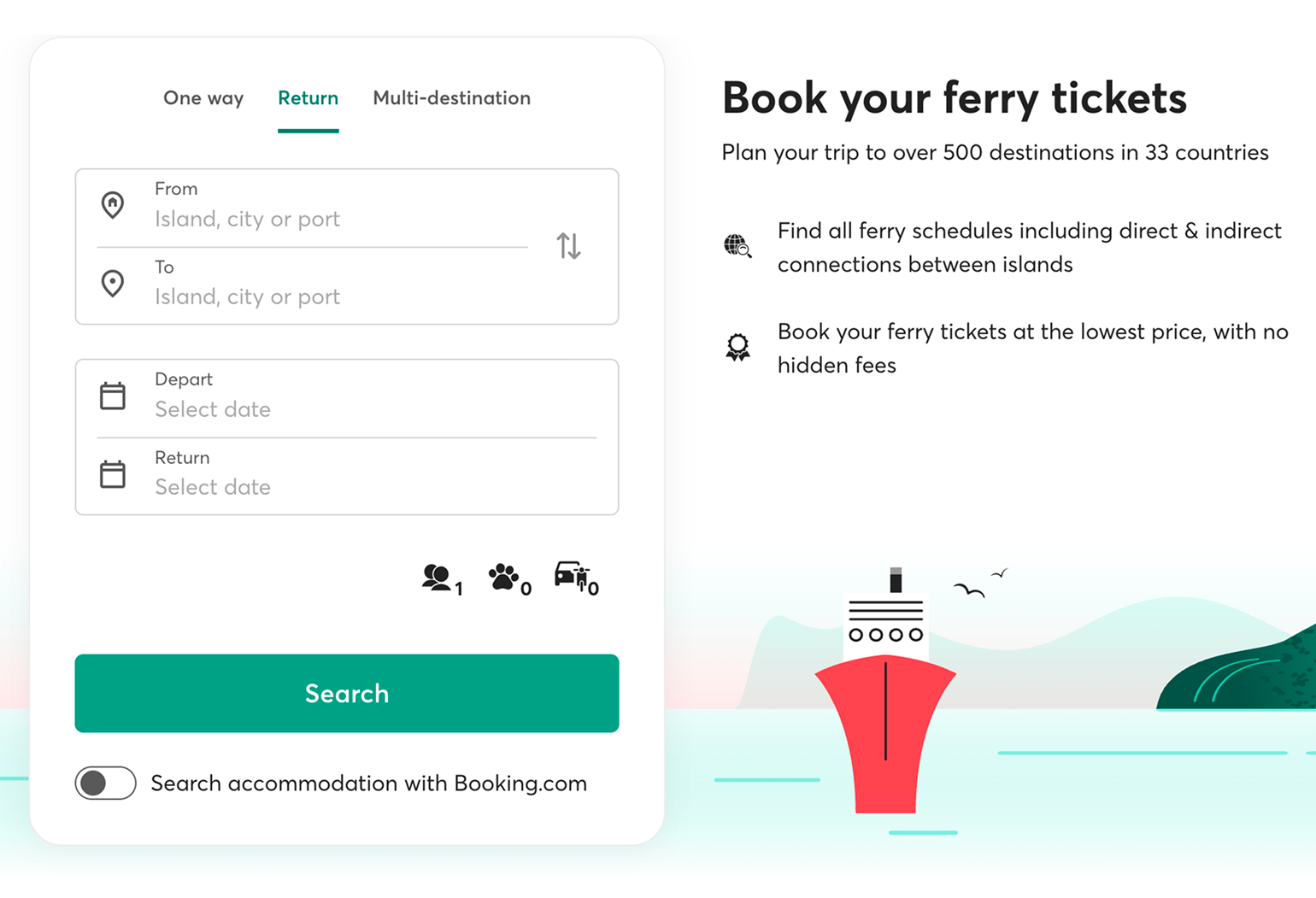
Task: Swap the From and To locations
Action: pos(568,246)
